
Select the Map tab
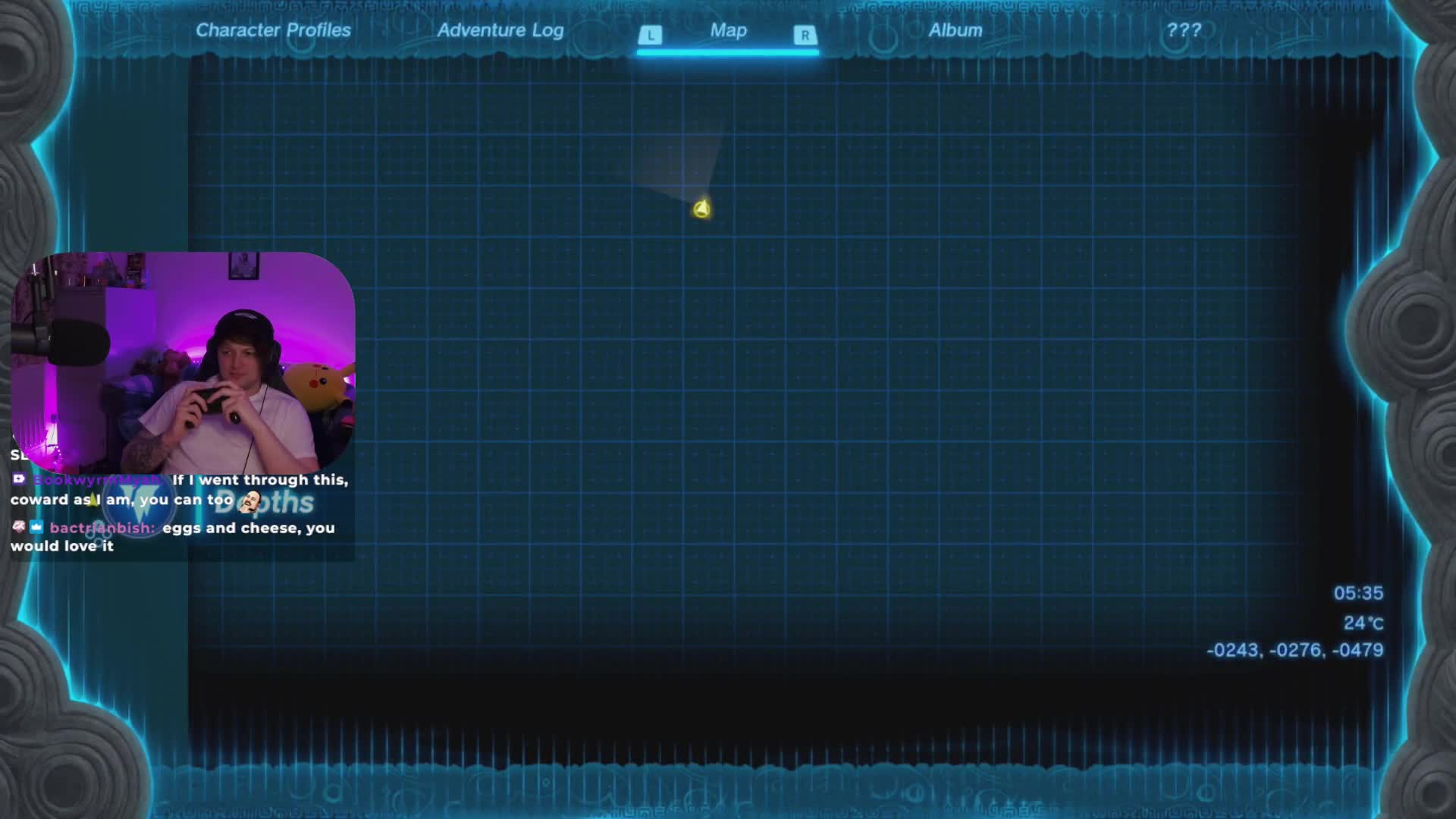(x=728, y=30)
